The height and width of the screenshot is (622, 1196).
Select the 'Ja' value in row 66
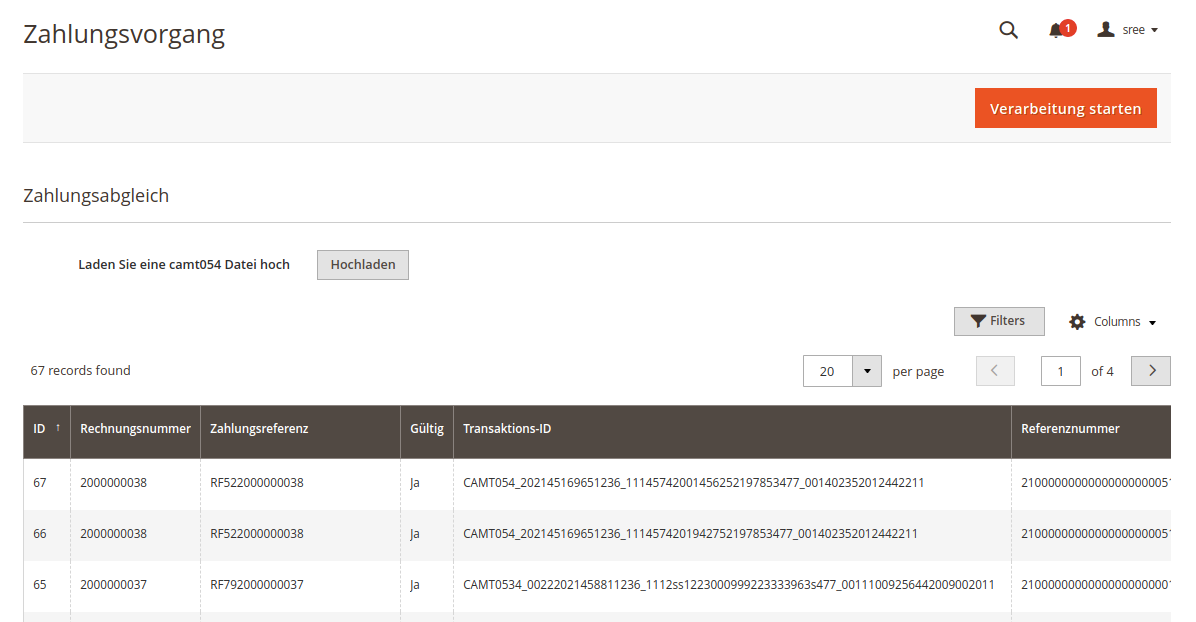415,533
